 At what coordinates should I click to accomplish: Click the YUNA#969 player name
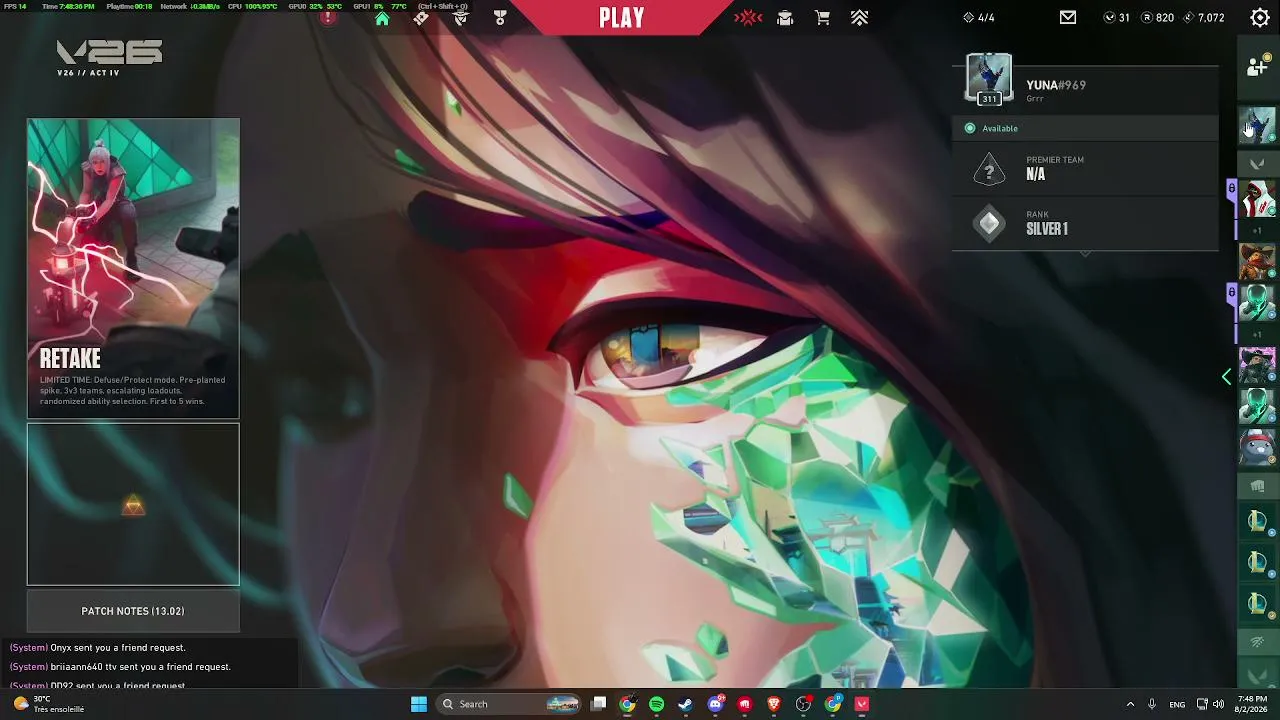[1056, 85]
